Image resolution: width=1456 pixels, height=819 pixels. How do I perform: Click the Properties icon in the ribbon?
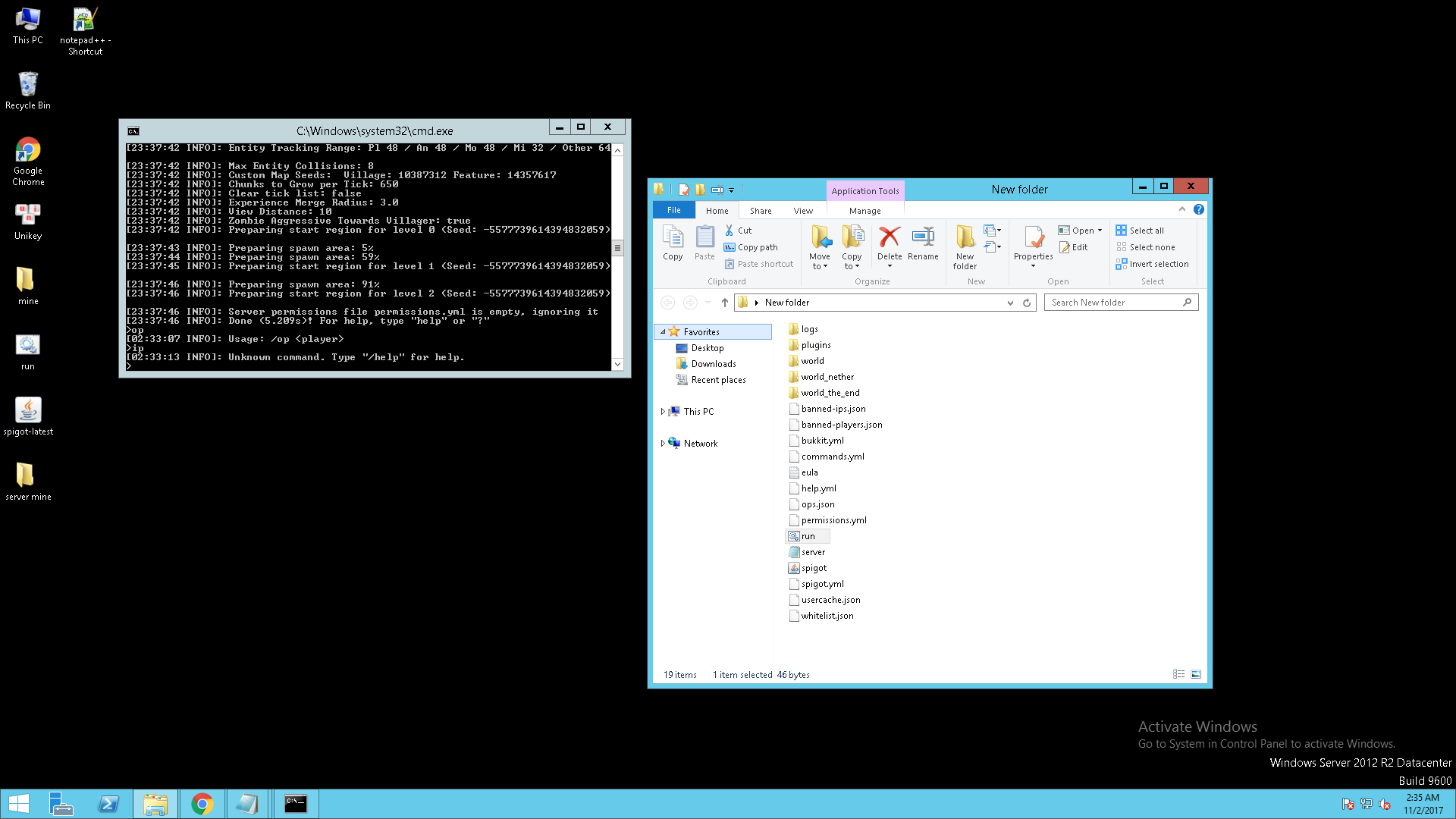click(1033, 238)
